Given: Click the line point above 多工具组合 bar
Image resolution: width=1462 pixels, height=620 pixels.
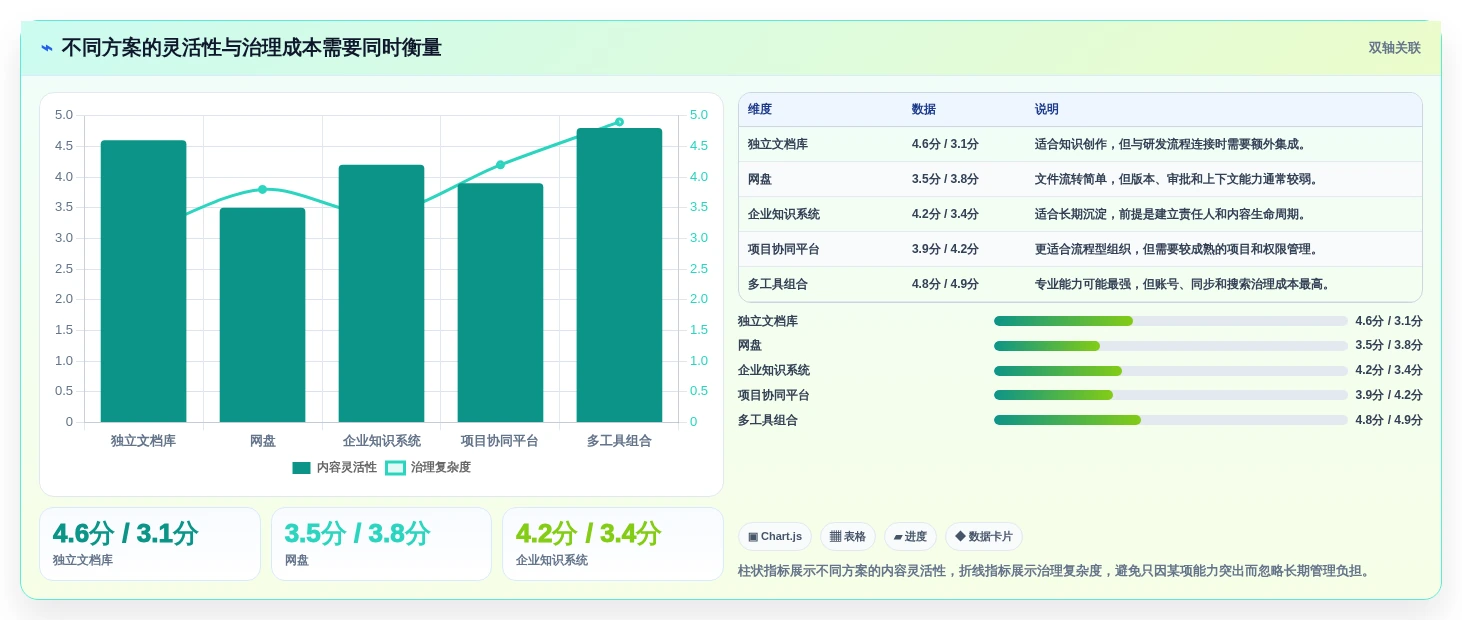Looking at the screenshot, I should click(619, 122).
